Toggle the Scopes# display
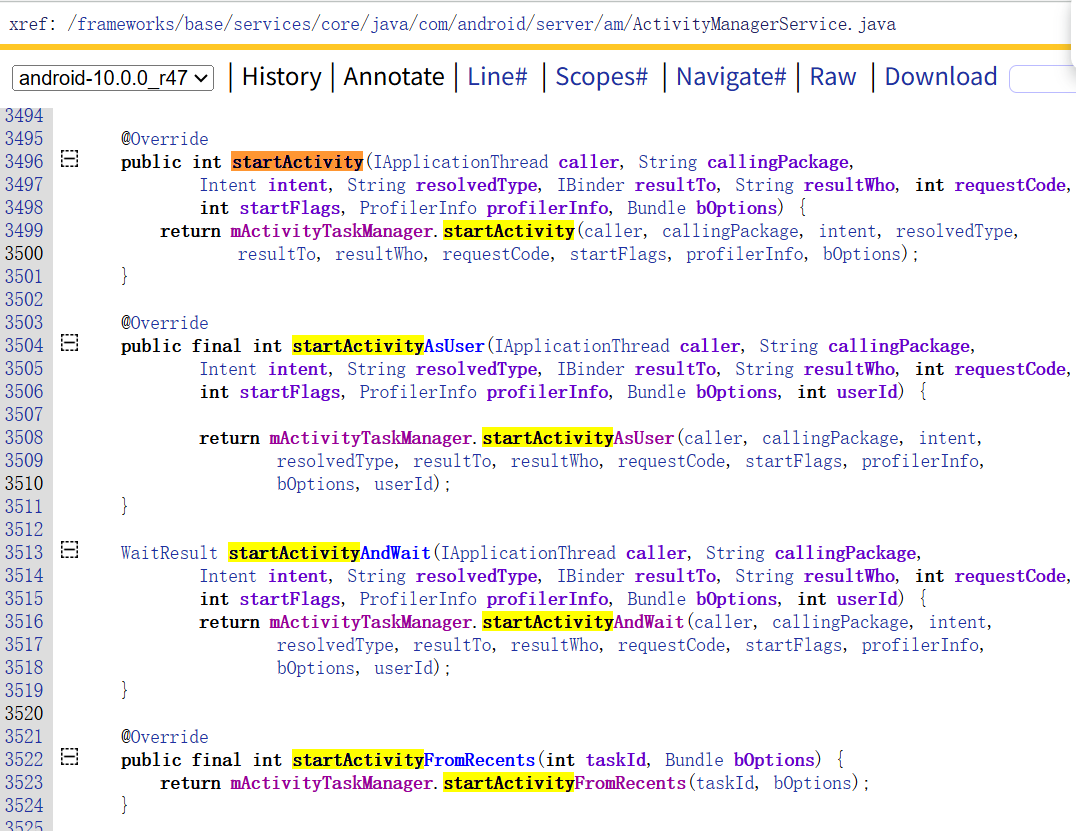Screen dimensions: 1076x831 [601, 77]
